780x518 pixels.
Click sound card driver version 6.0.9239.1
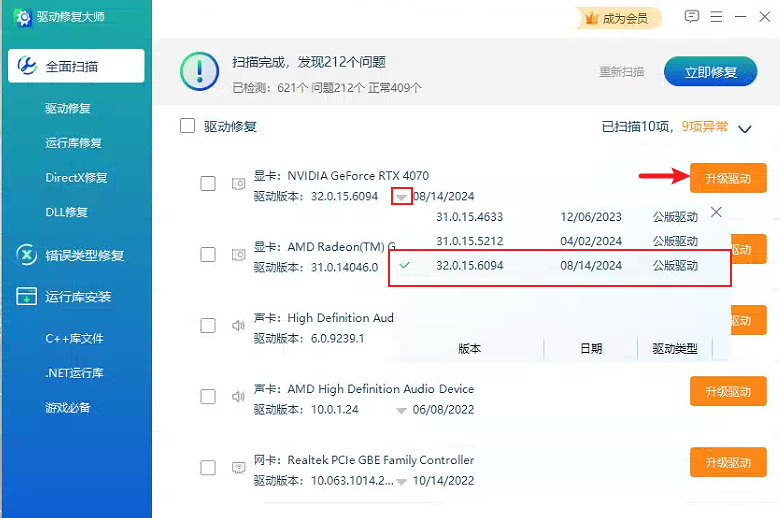click(338, 339)
